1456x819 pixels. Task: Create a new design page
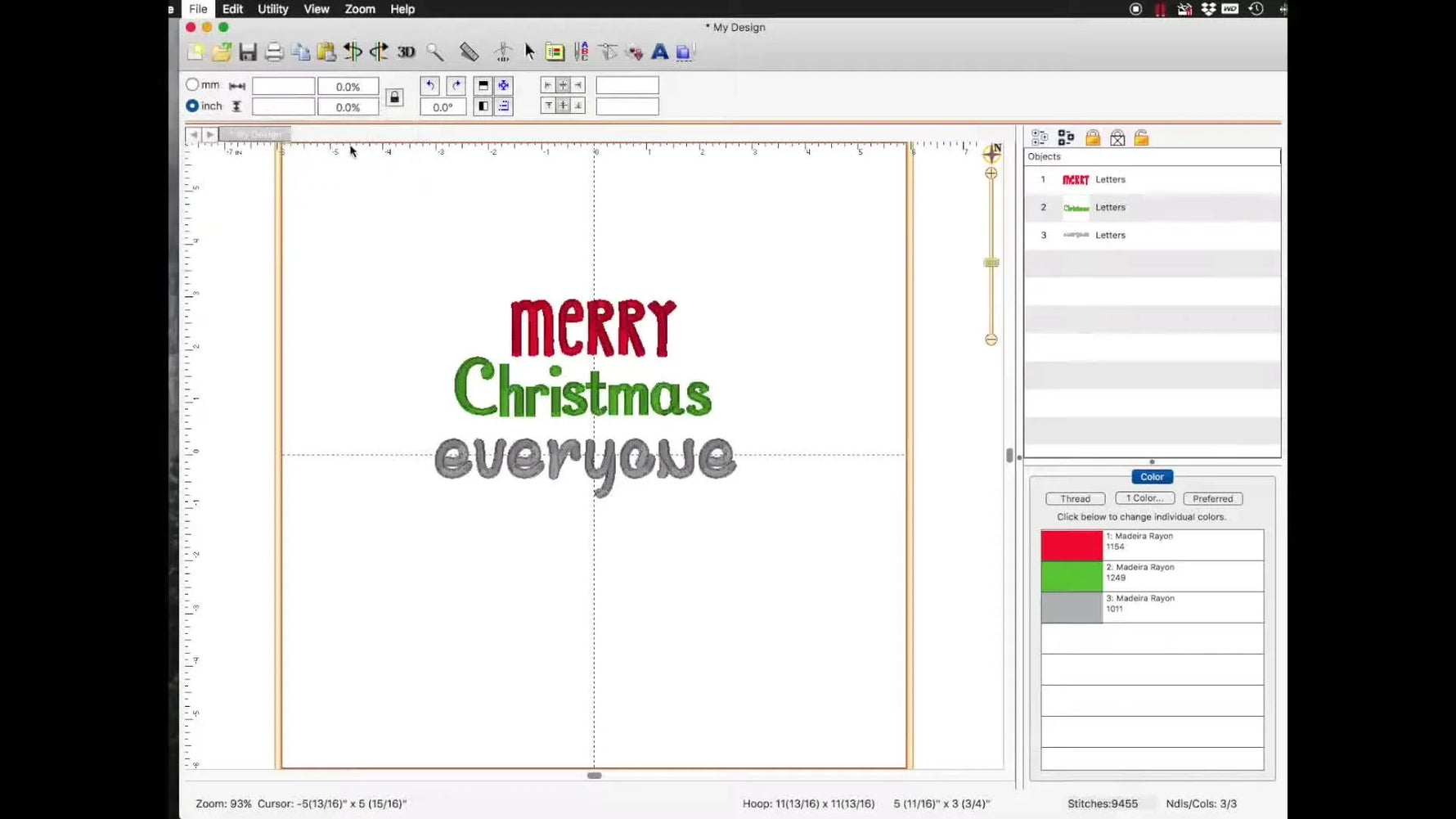[195, 52]
